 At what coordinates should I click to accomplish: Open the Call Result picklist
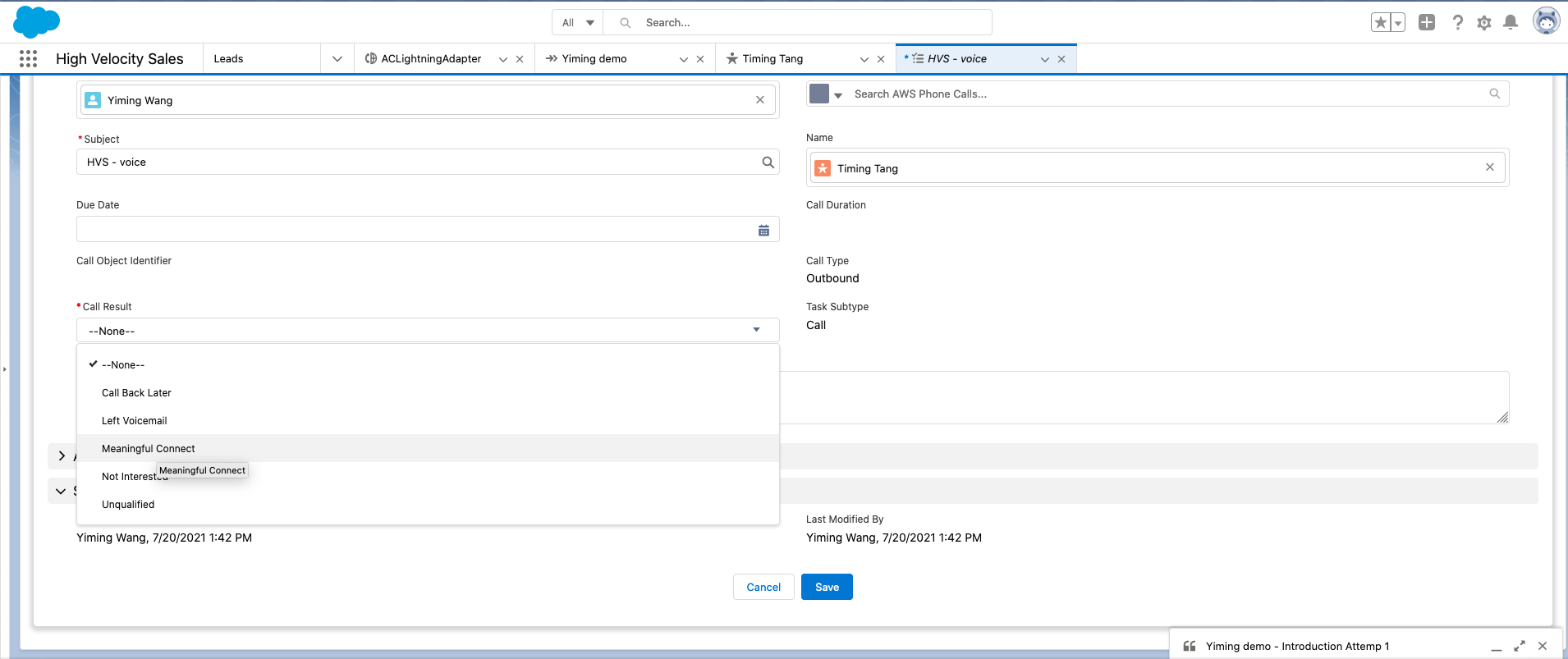tap(428, 330)
